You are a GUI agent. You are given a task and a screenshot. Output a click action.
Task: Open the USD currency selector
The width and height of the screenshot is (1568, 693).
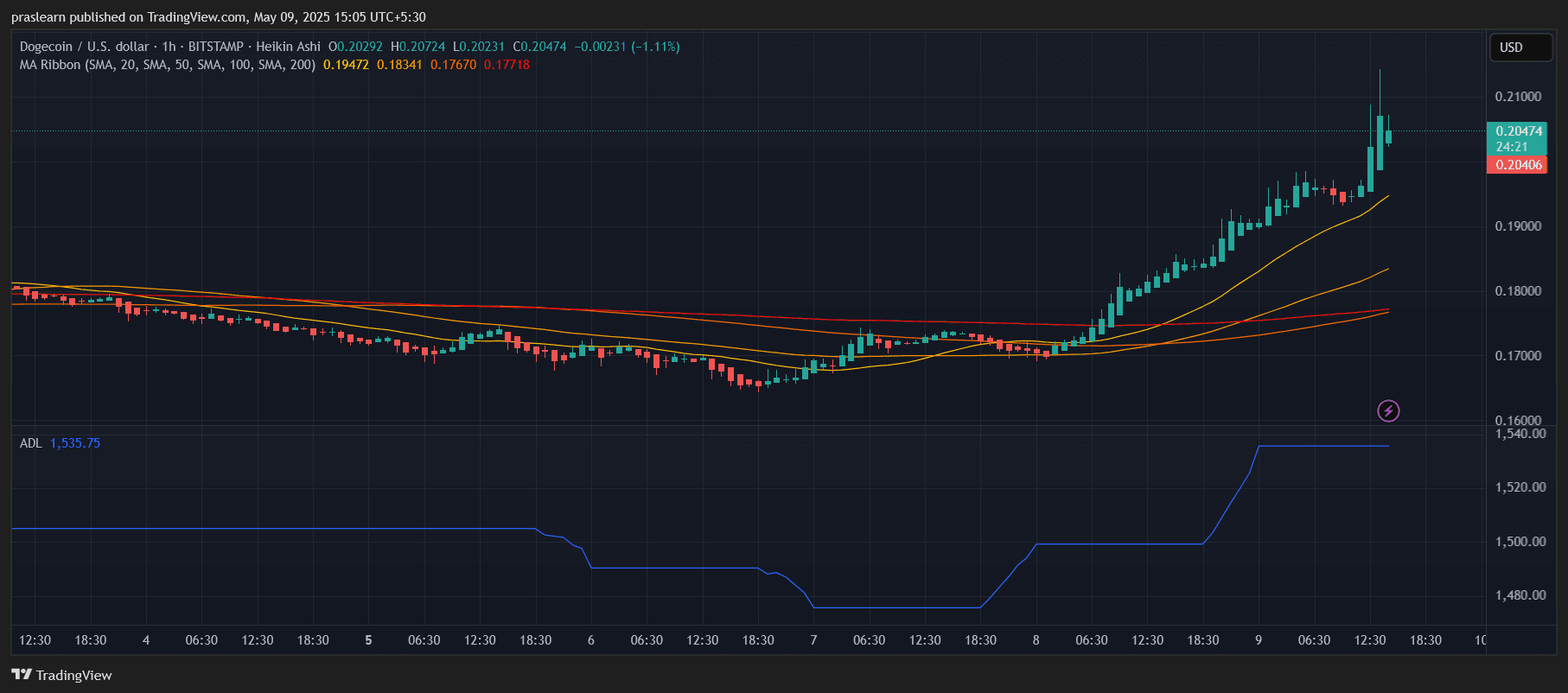click(1520, 48)
